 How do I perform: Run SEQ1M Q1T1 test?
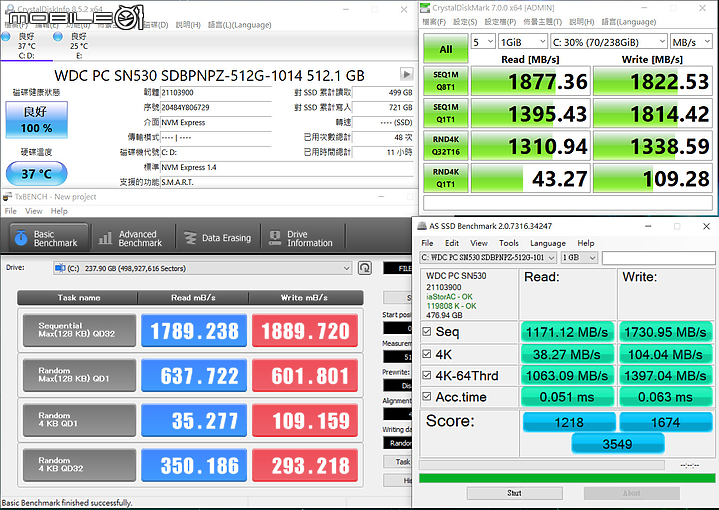[x=446, y=113]
